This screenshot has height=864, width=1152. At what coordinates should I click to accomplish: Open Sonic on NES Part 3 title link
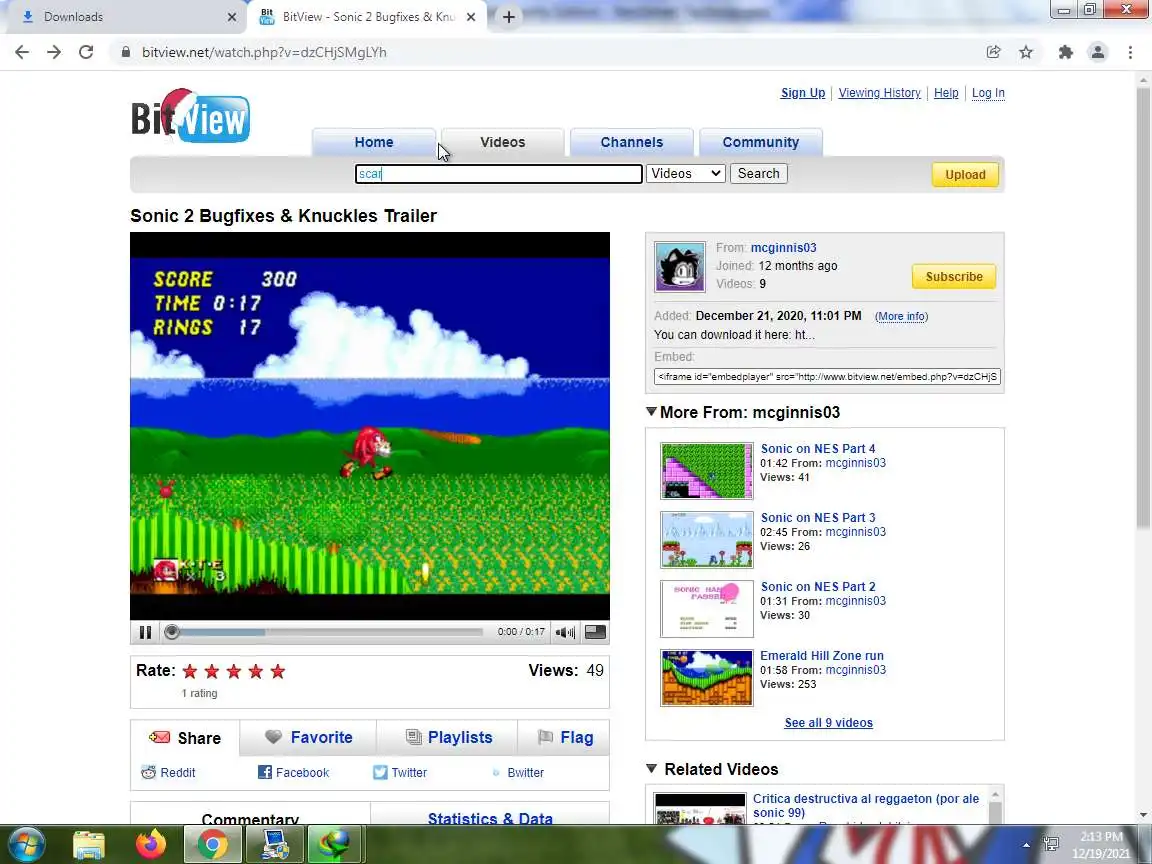click(818, 517)
